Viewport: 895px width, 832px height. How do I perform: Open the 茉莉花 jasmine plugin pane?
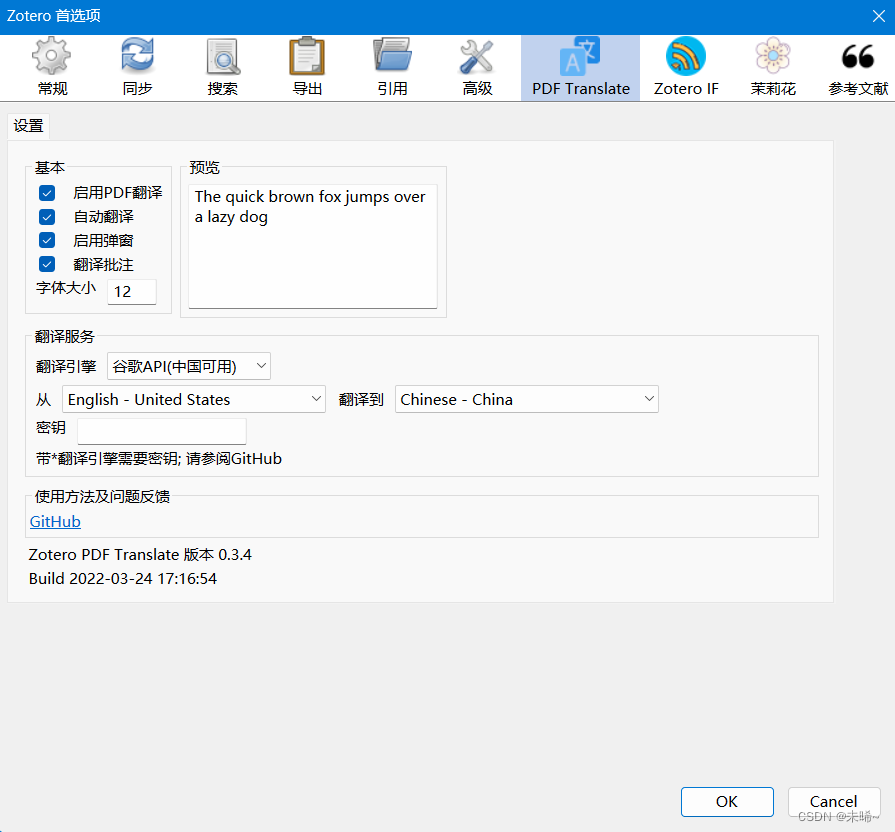[773, 67]
